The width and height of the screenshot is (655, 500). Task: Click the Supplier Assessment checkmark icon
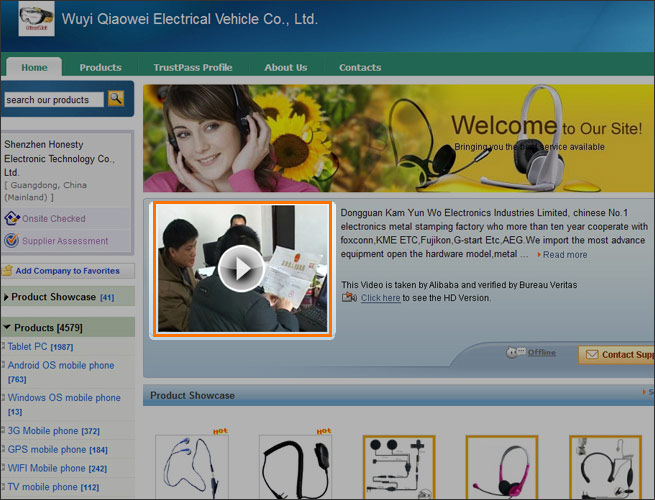click(11, 241)
